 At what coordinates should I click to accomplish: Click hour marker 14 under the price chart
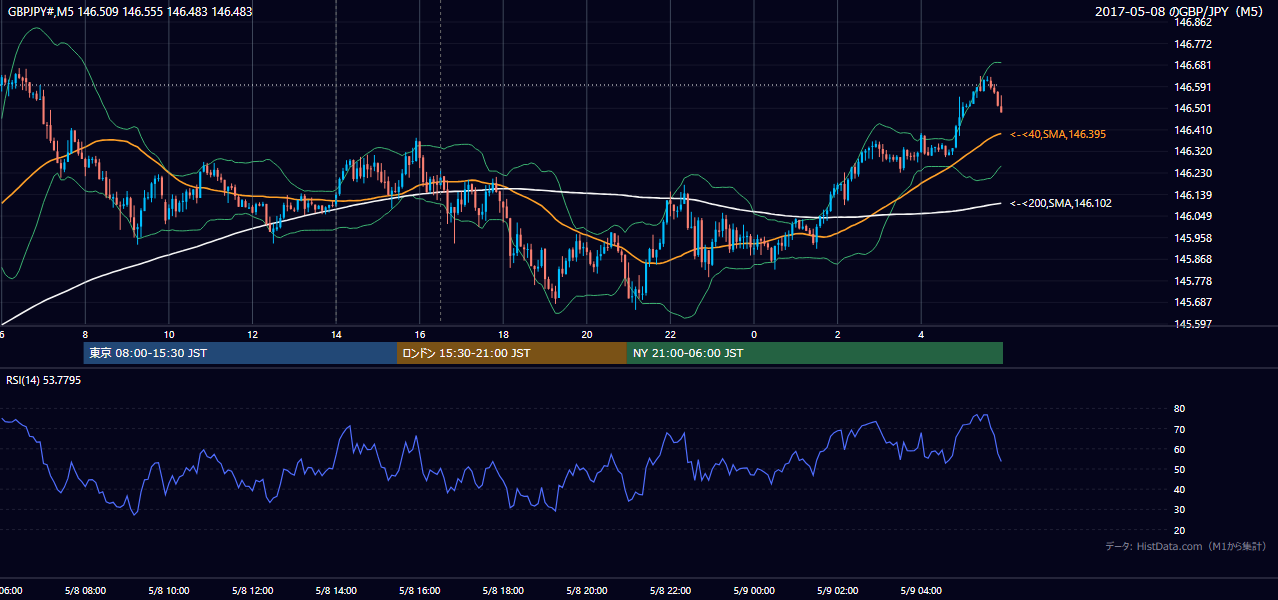pos(336,334)
